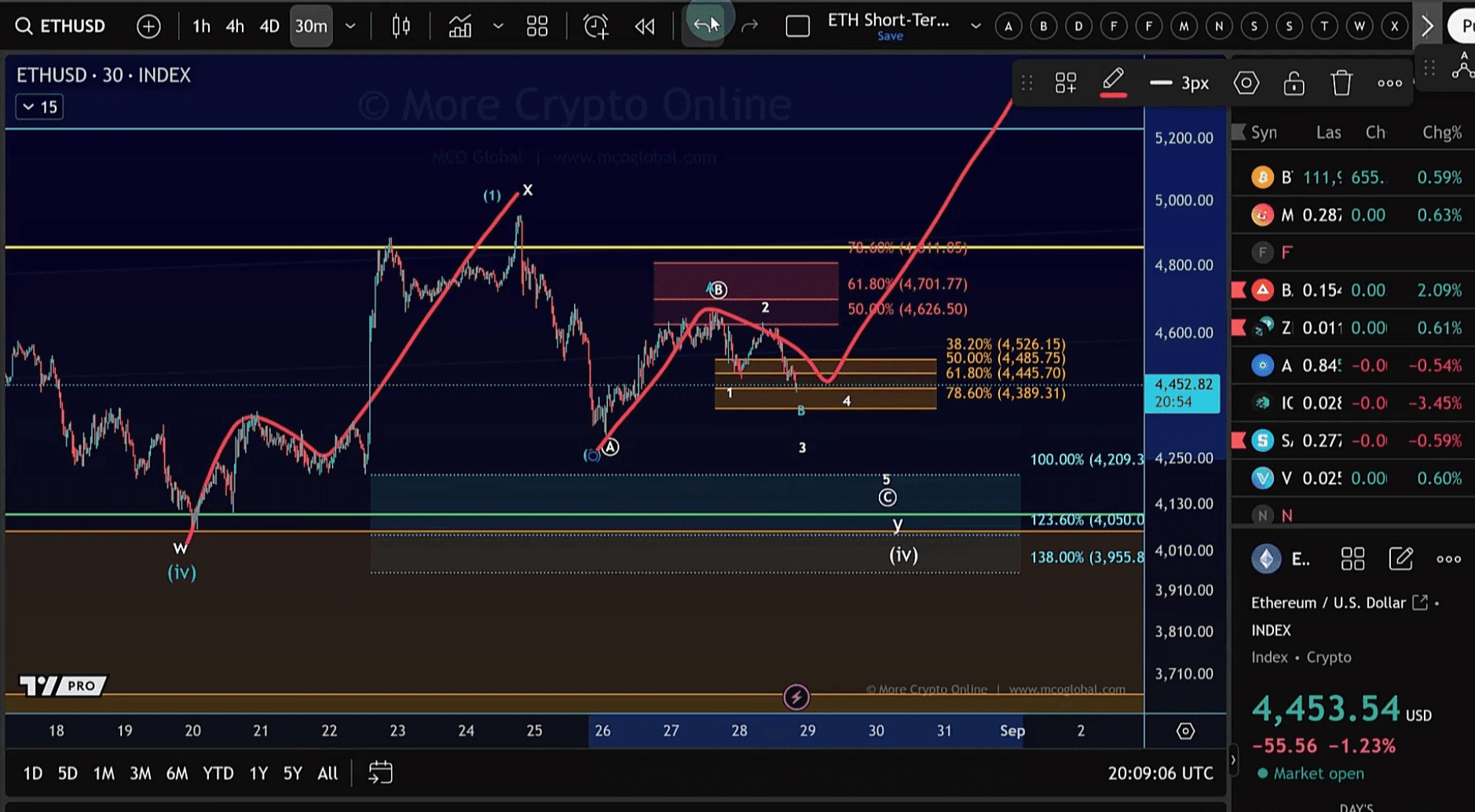Switch to layout shortcut A

click(1008, 26)
